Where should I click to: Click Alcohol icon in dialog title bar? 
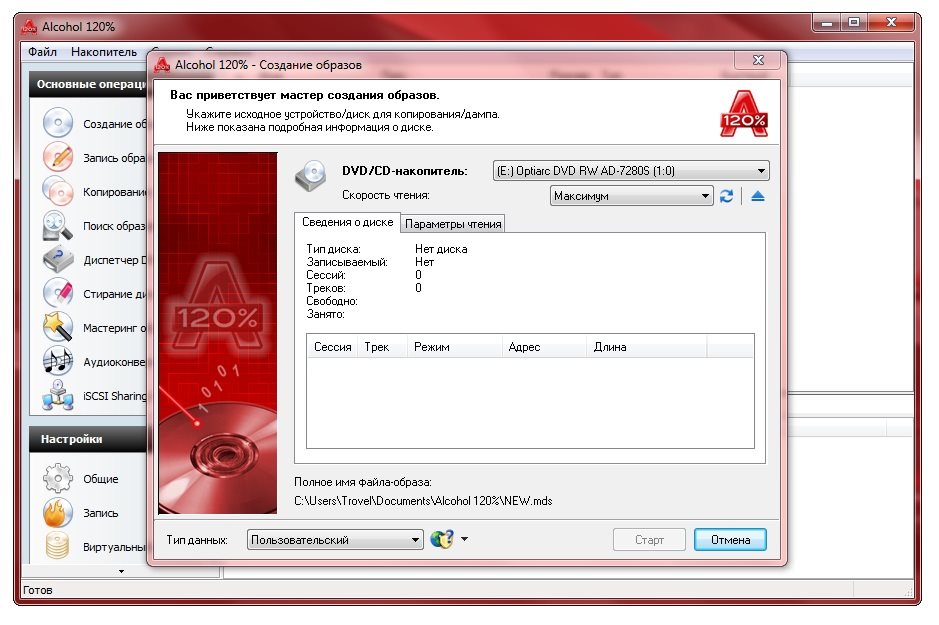click(162, 64)
